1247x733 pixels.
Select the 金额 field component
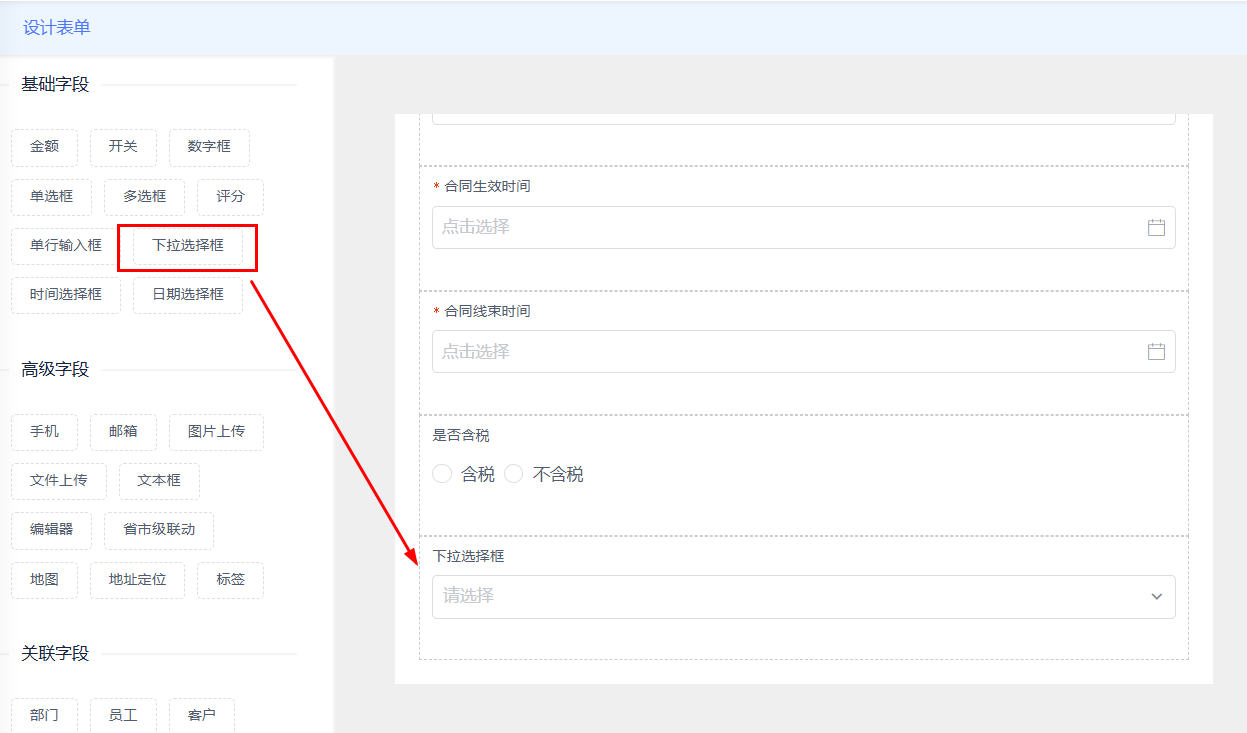point(44,147)
